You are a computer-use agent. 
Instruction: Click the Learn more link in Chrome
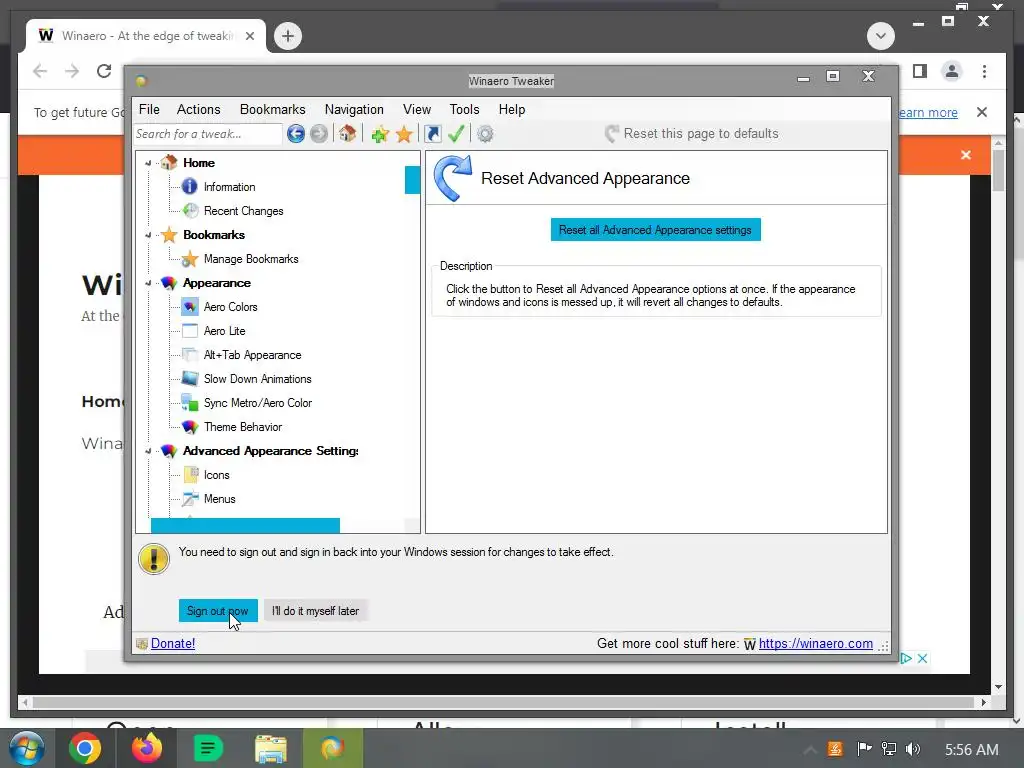pyautogui.click(x=927, y=112)
